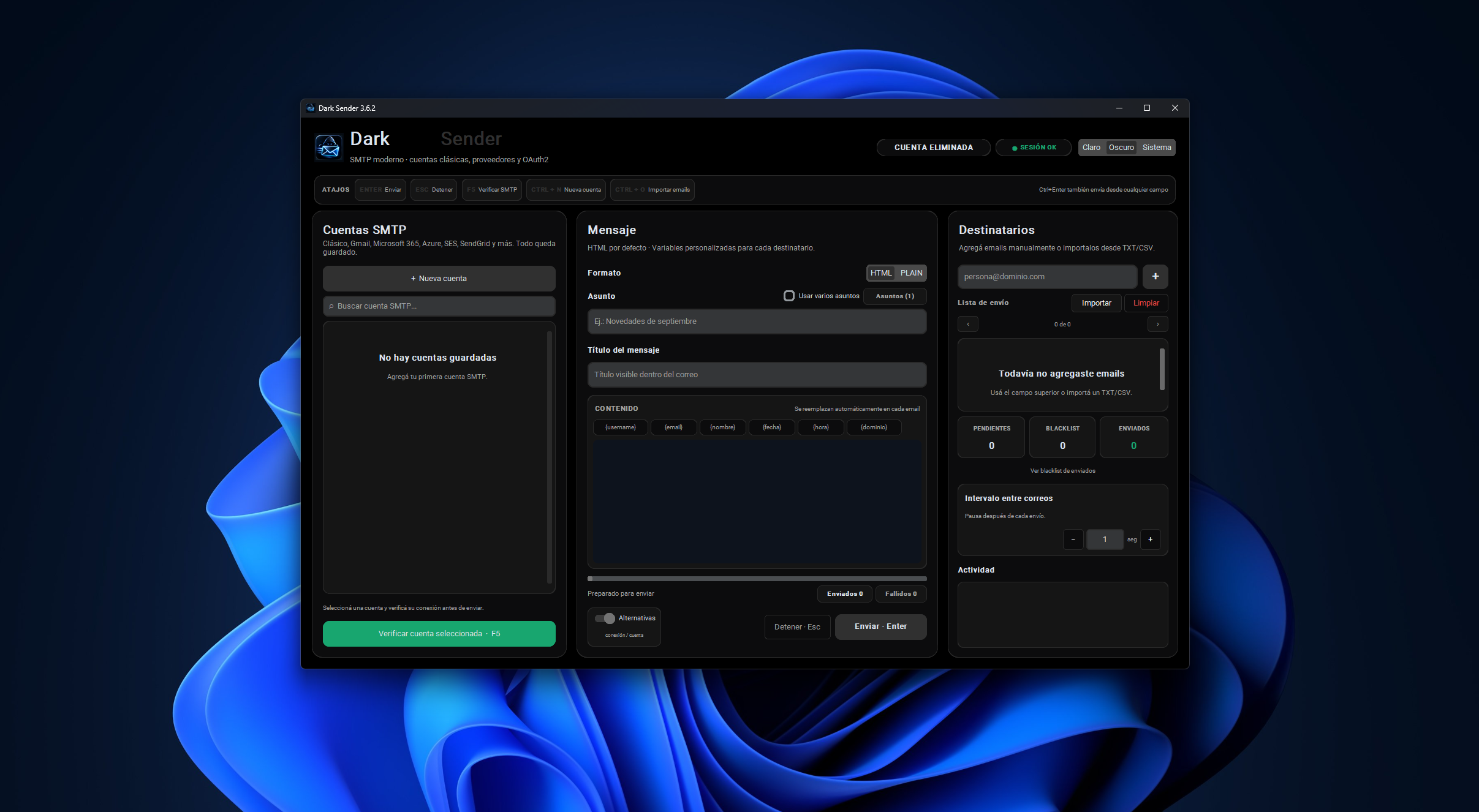Click the send progress bar
Viewport: 1479px width, 812px height.
click(757, 579)
